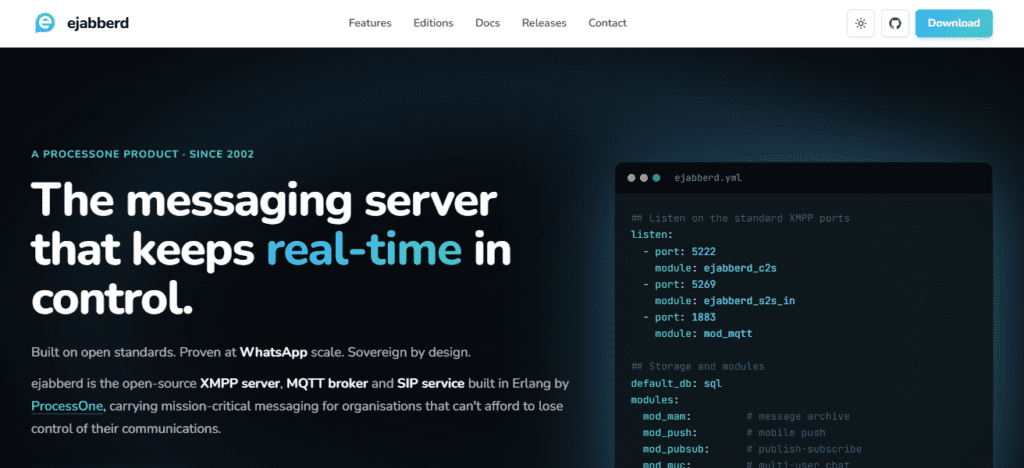Click the 'listen:' line in the code
The height and width of the screenshot is (468, 1024).
(x=652, y=234)
